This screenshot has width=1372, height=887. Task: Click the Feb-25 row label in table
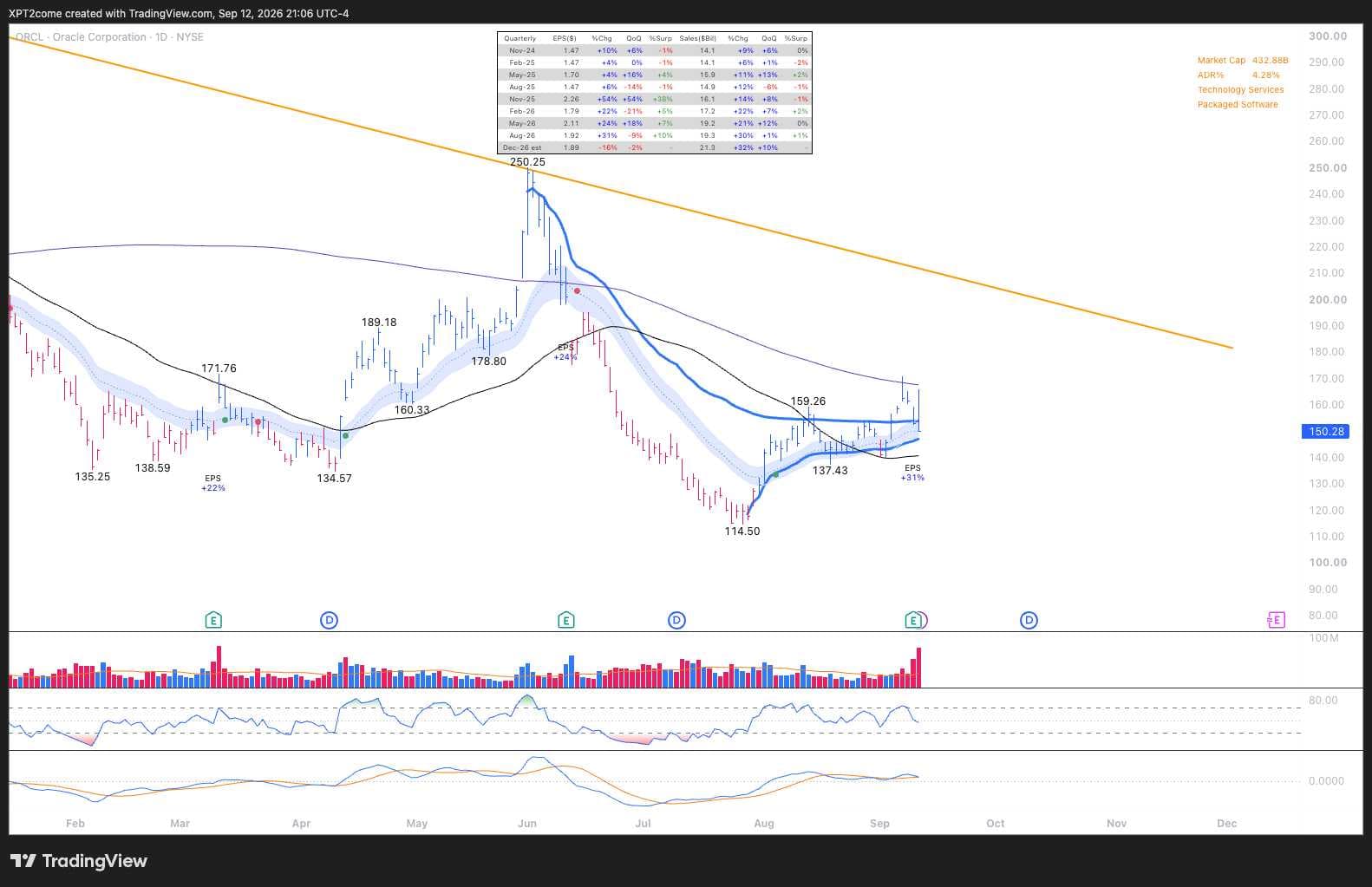point(522,63)
